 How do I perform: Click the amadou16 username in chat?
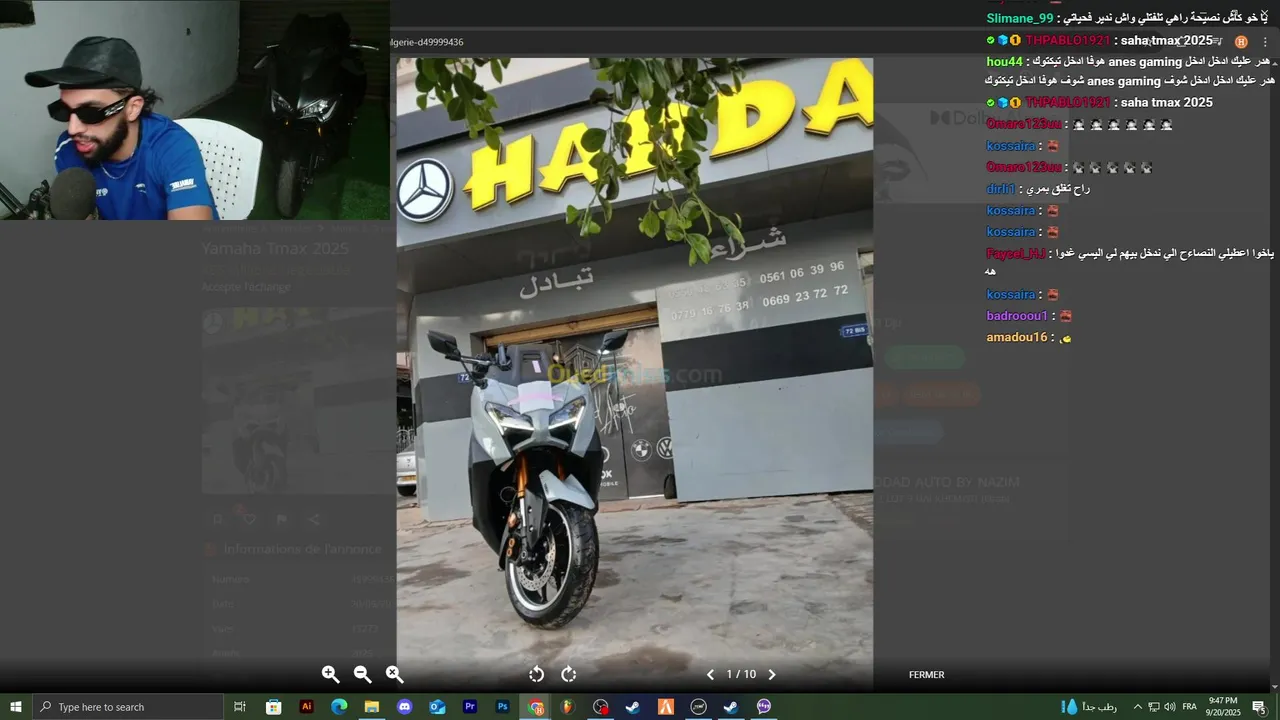pyautogui.click(x=1017, y=337)
